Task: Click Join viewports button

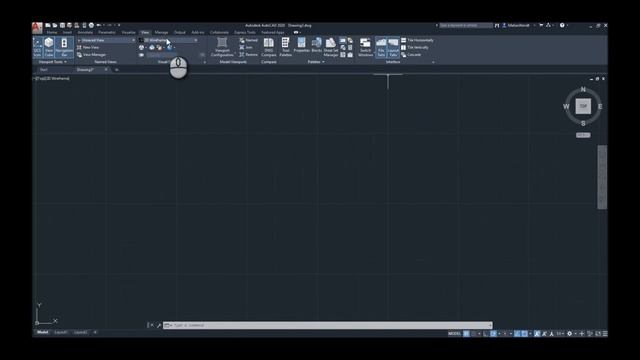Action: pos(246,47)
